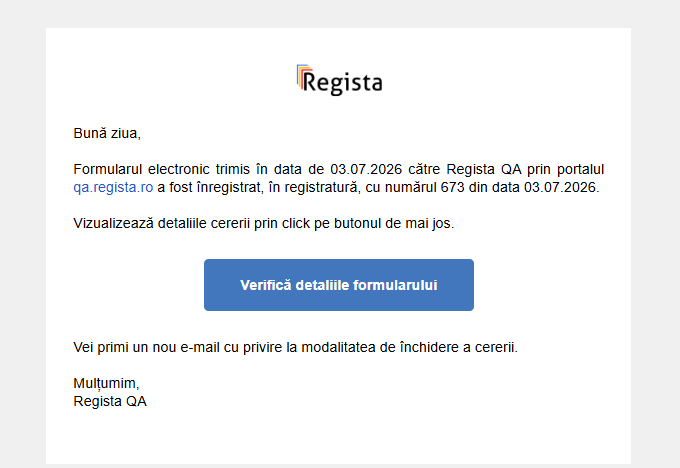Click the Mulțumim closing line
Viewport: 680px width, 468px height.
coord(106,383)
